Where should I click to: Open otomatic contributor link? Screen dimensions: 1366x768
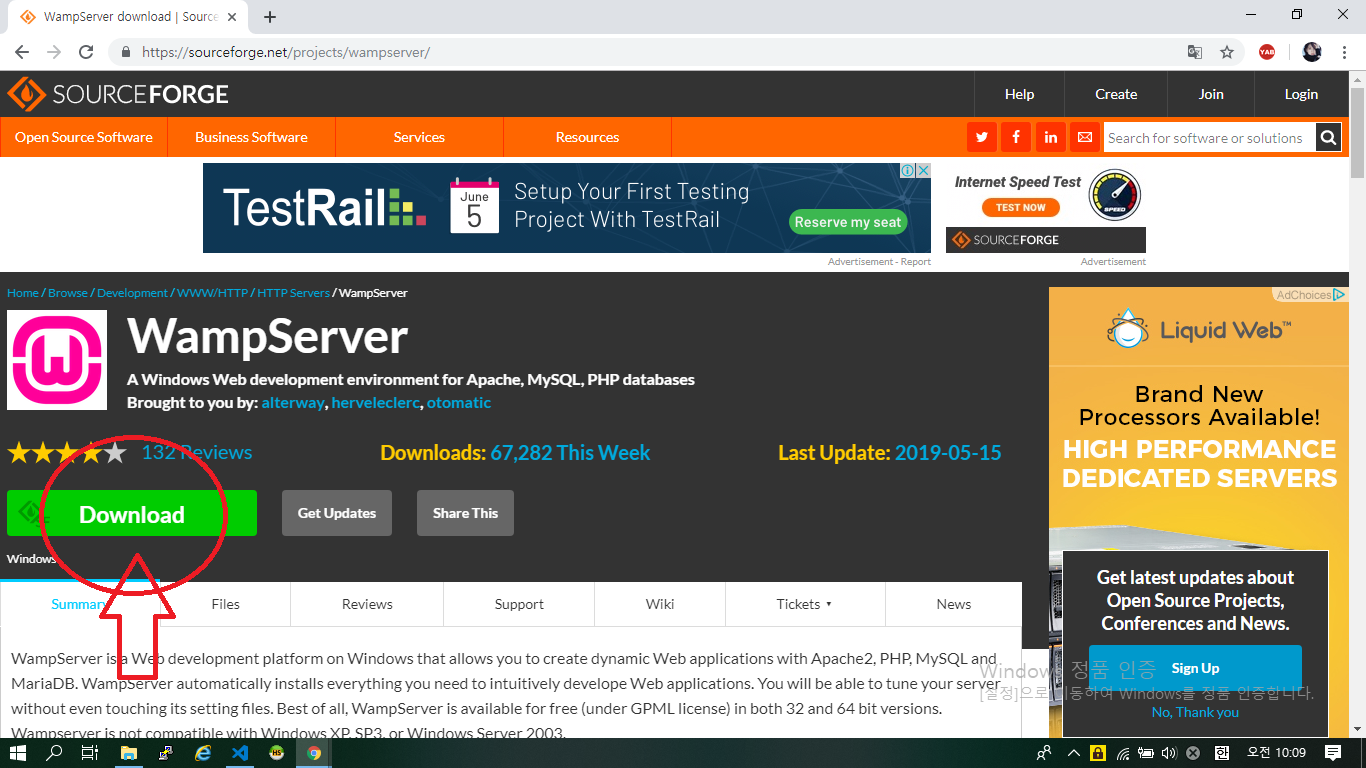(459, 402)
